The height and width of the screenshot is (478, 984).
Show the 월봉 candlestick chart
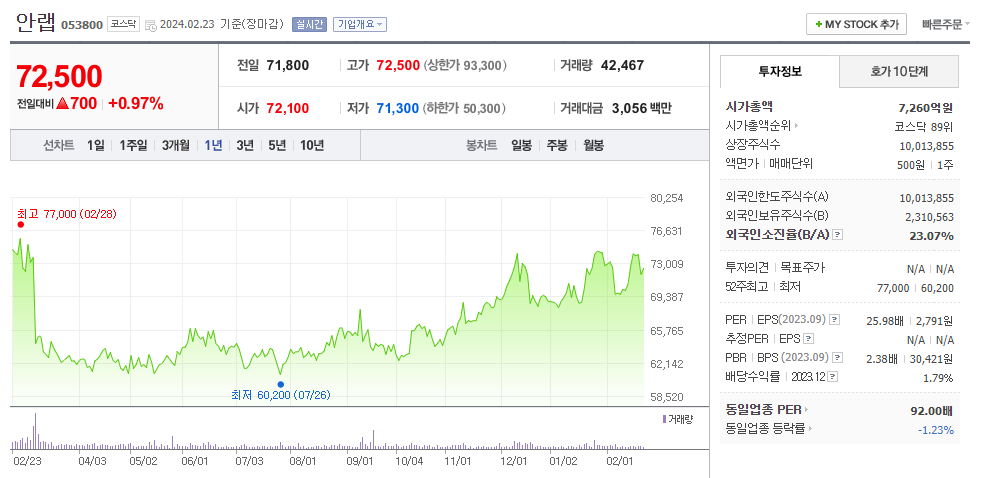593,146
